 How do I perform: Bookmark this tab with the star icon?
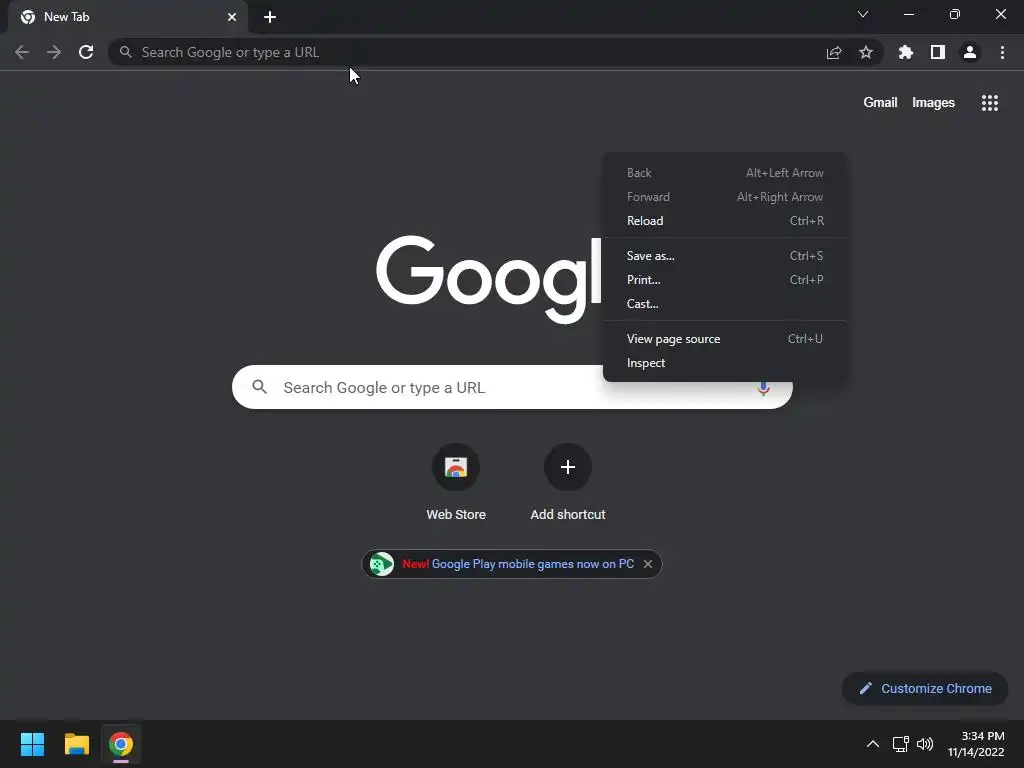point(866,52)
